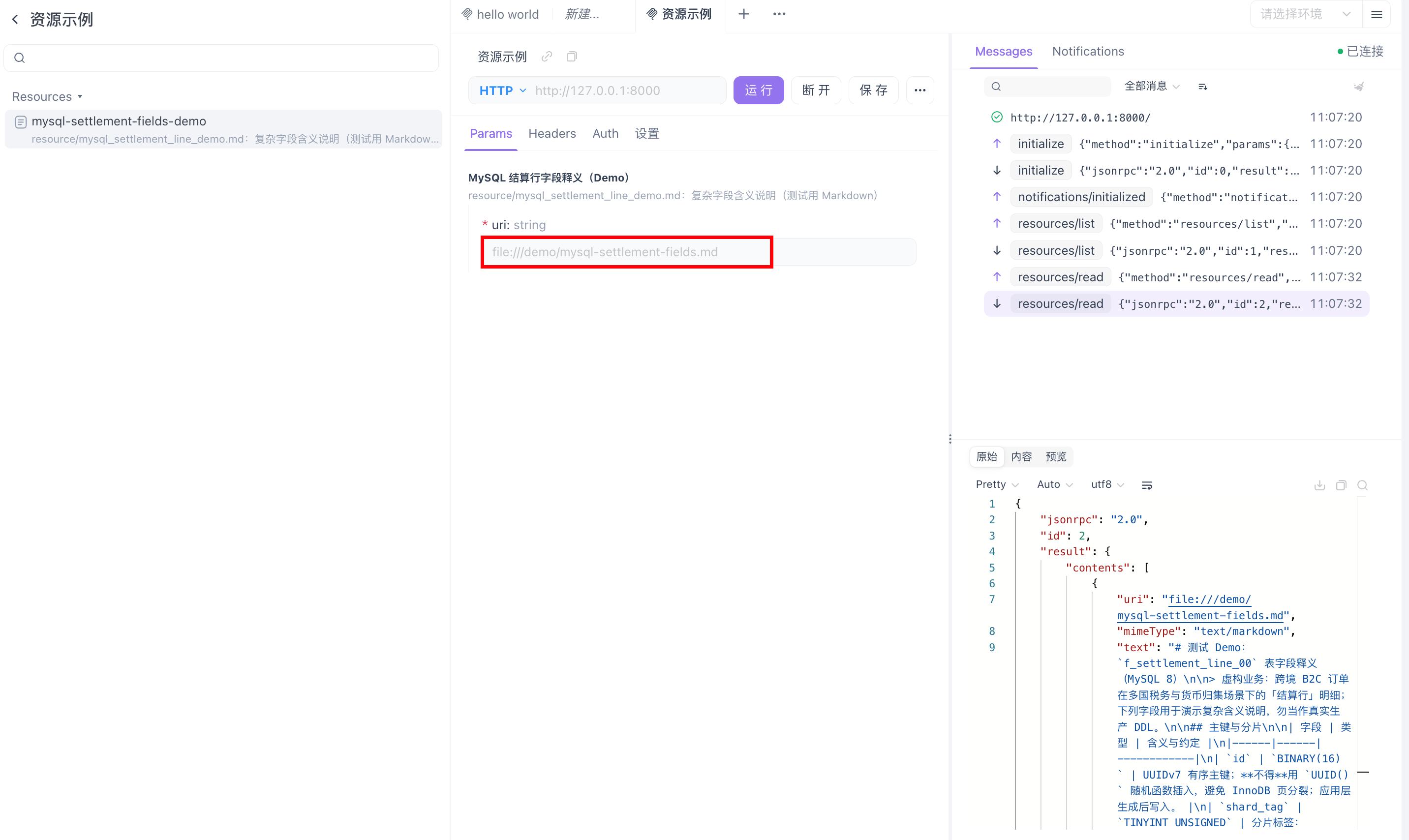Open the 设置 tab
Image resolution: width=1409 pixels, height=840 pixels.
[646, 134]
